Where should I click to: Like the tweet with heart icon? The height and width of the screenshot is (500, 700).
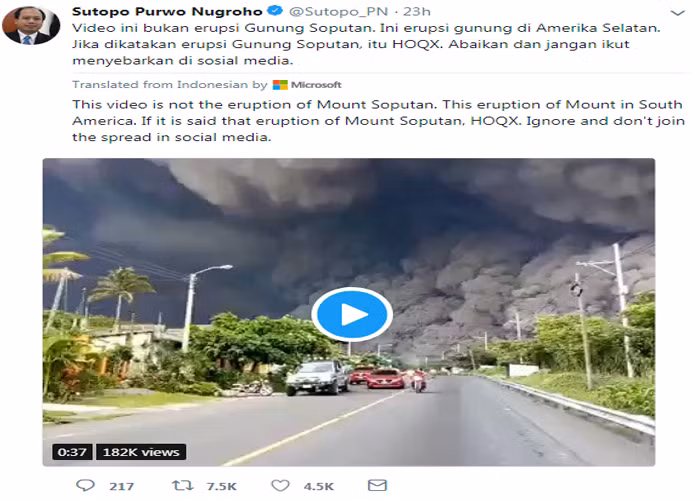point(280,485)
